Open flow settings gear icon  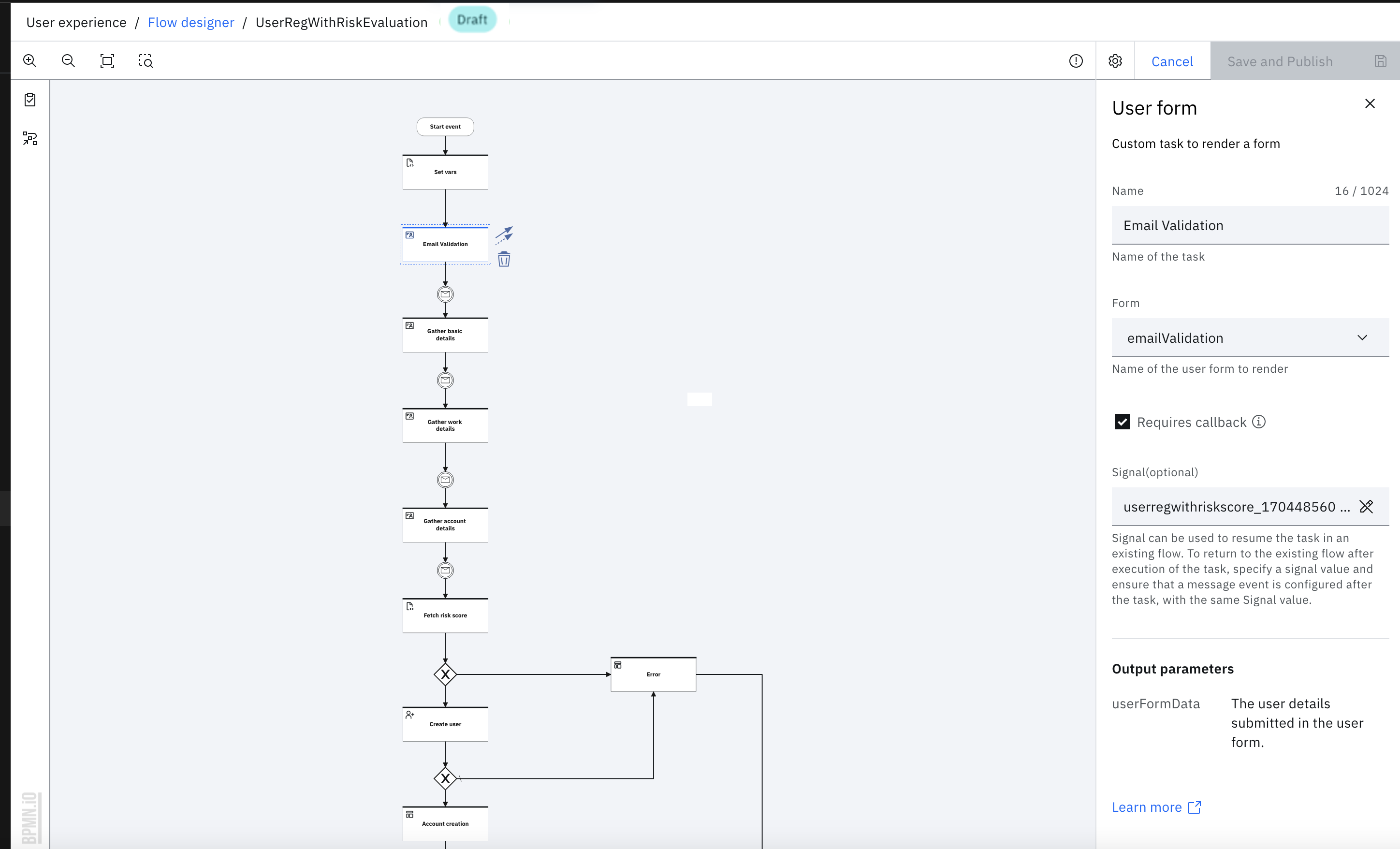tap(1115, 61)
